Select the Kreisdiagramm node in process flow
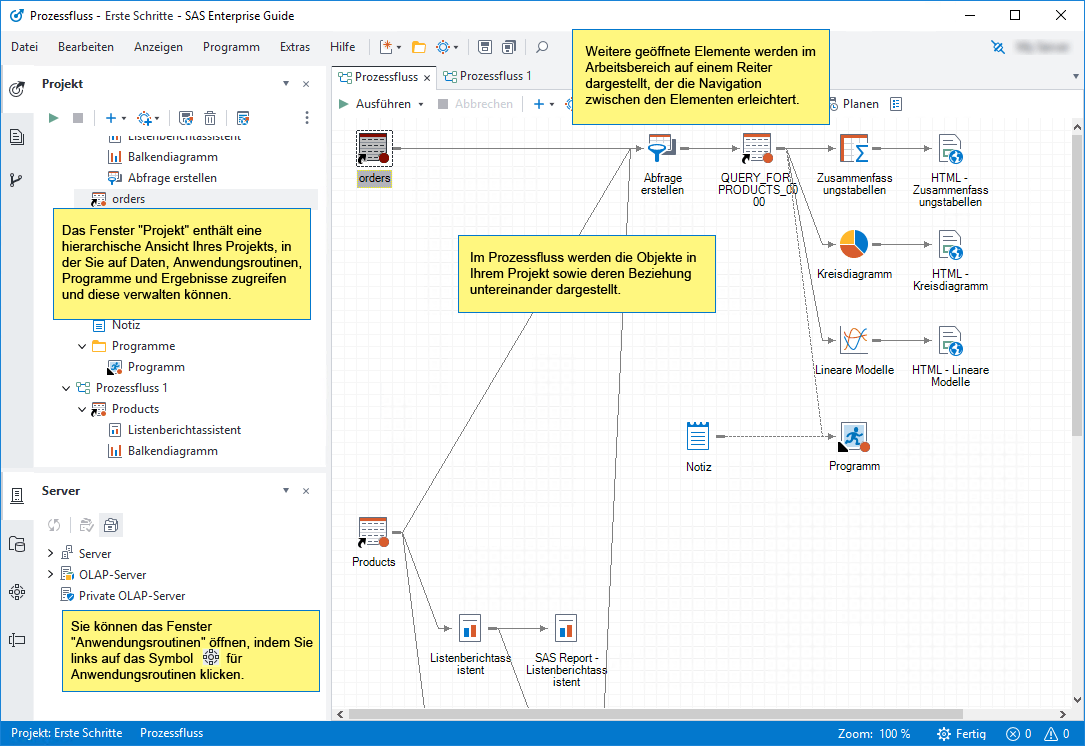 pos(854,254)
